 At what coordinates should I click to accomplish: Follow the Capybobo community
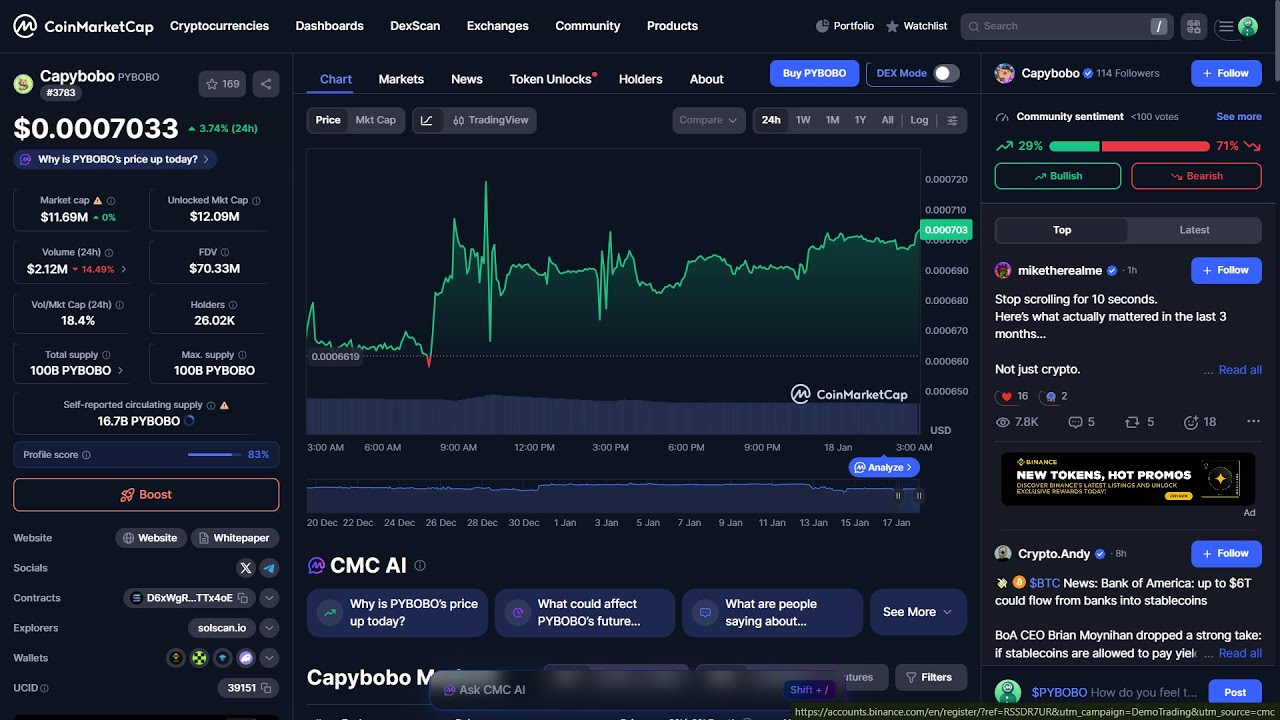click(x=1226, y=73)
